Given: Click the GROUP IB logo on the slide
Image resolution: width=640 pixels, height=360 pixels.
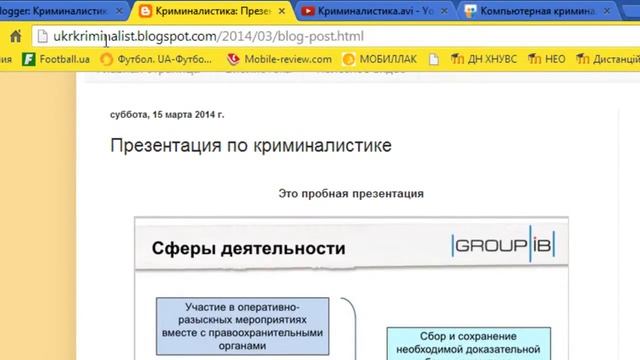Looking at the screenshot, I should (503, 244).
